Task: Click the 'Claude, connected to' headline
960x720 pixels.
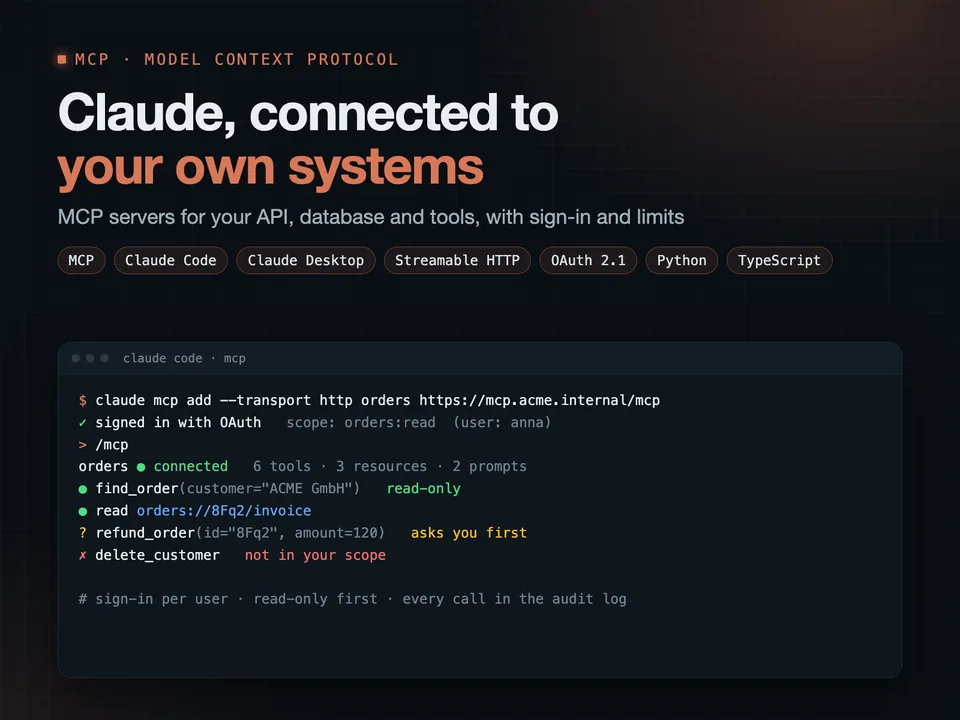Action: [308, 113]
